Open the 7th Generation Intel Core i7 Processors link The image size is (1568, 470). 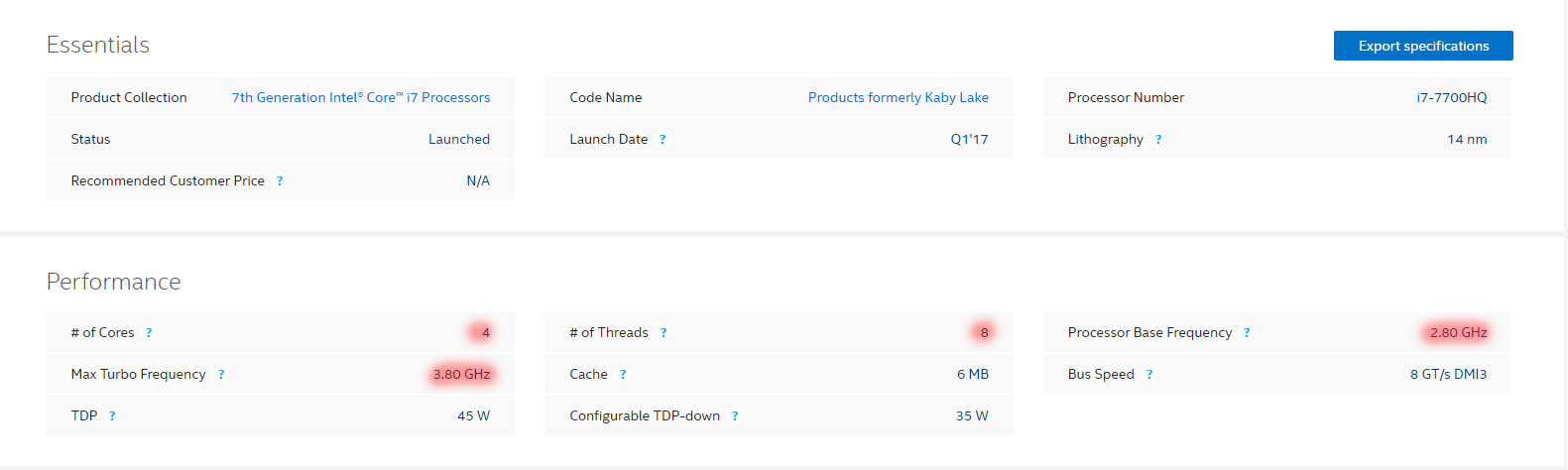(x=361, y=97)
